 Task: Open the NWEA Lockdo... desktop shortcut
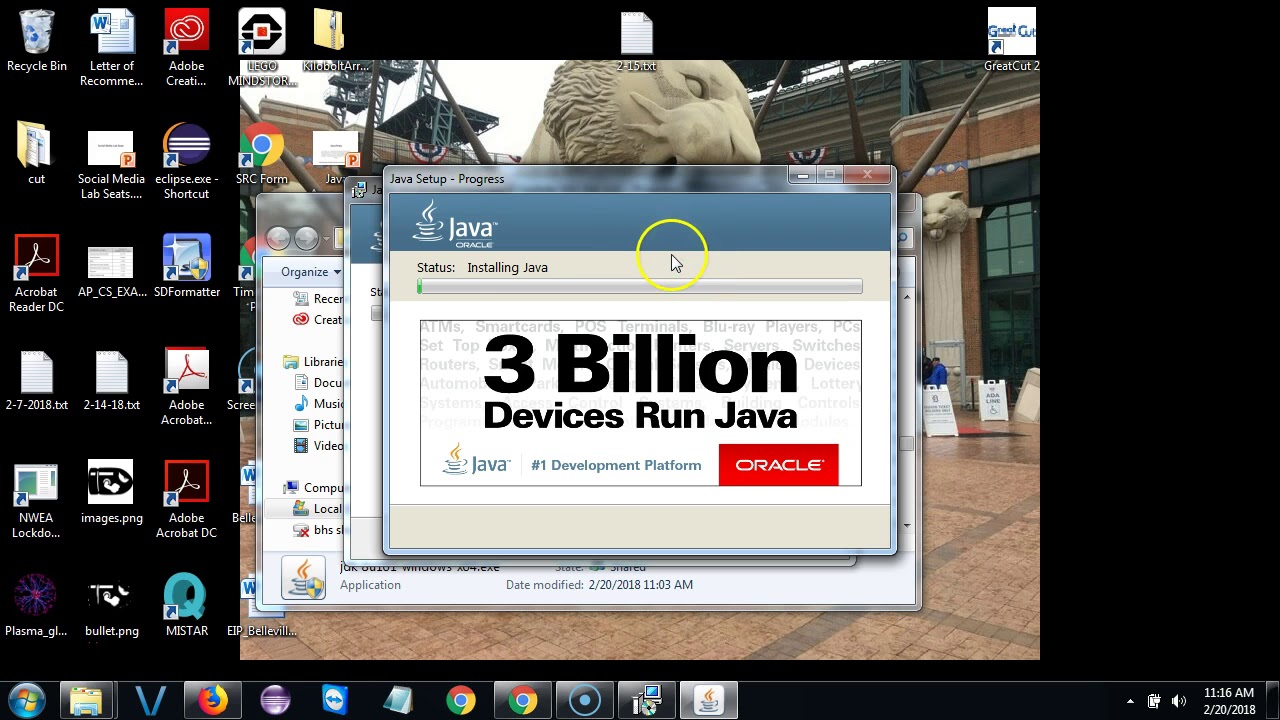36,500
